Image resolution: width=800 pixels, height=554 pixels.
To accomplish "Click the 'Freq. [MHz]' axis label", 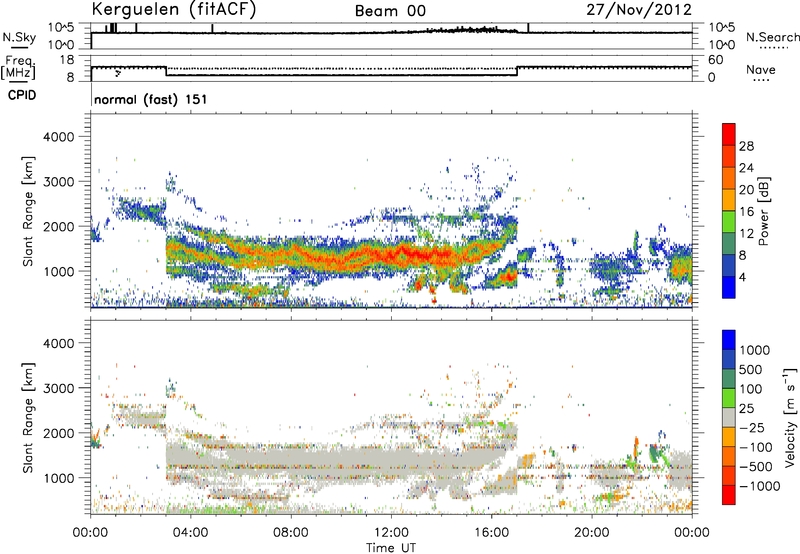I will coord(18,68).
